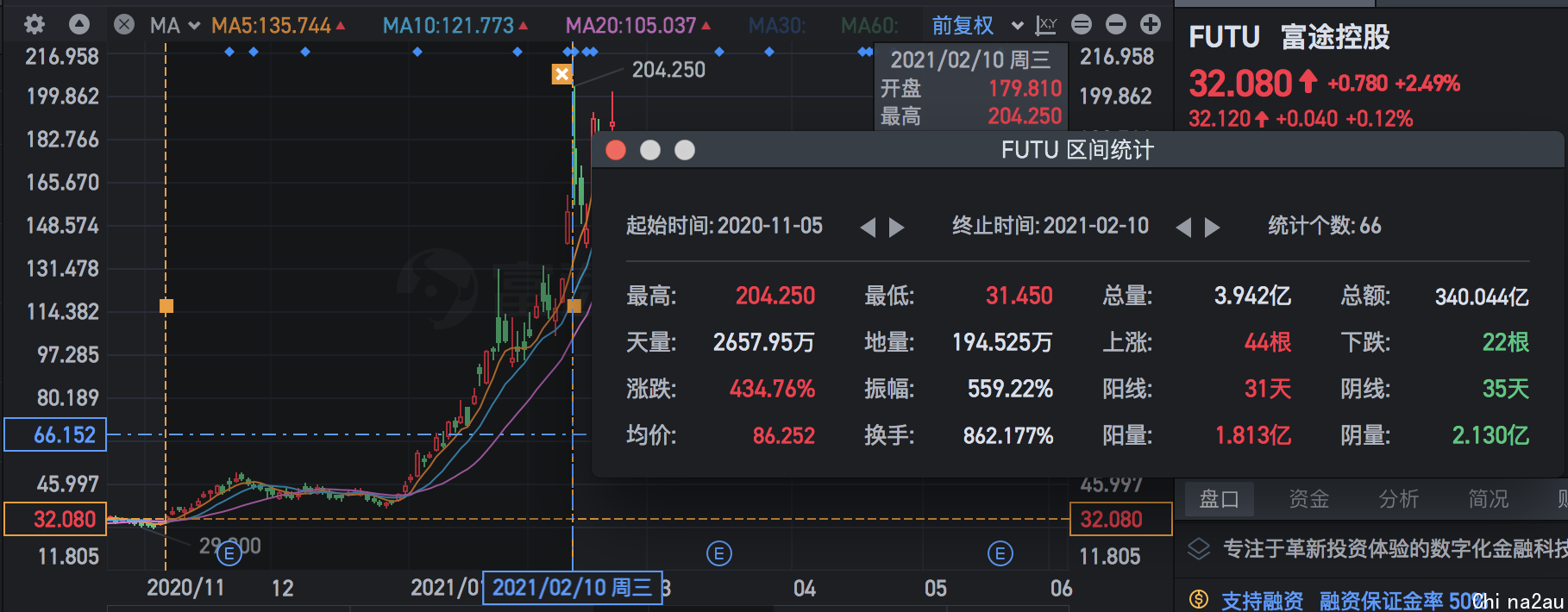
Task: Click the 阳线 value 31天
Action: tap(1268, 390)
